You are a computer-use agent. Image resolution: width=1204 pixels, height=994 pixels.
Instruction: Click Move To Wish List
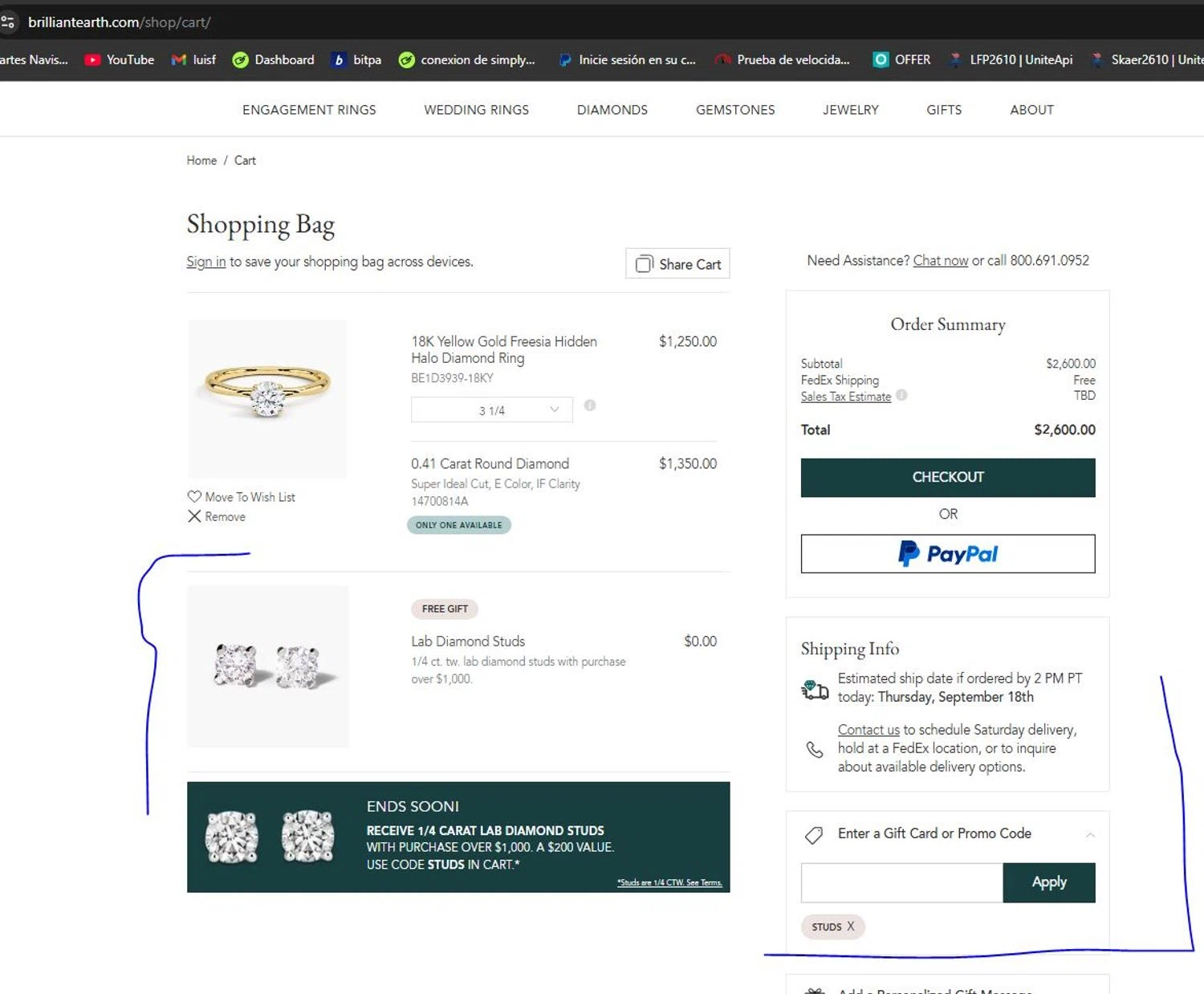click(250, 497)
